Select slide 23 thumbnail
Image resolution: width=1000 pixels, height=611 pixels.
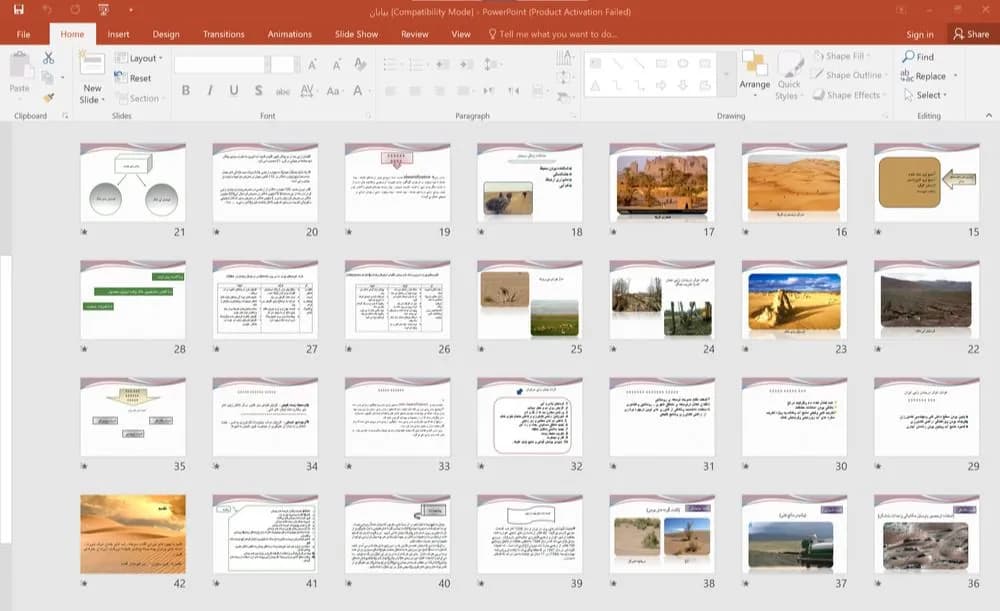(x=794, y=299)
